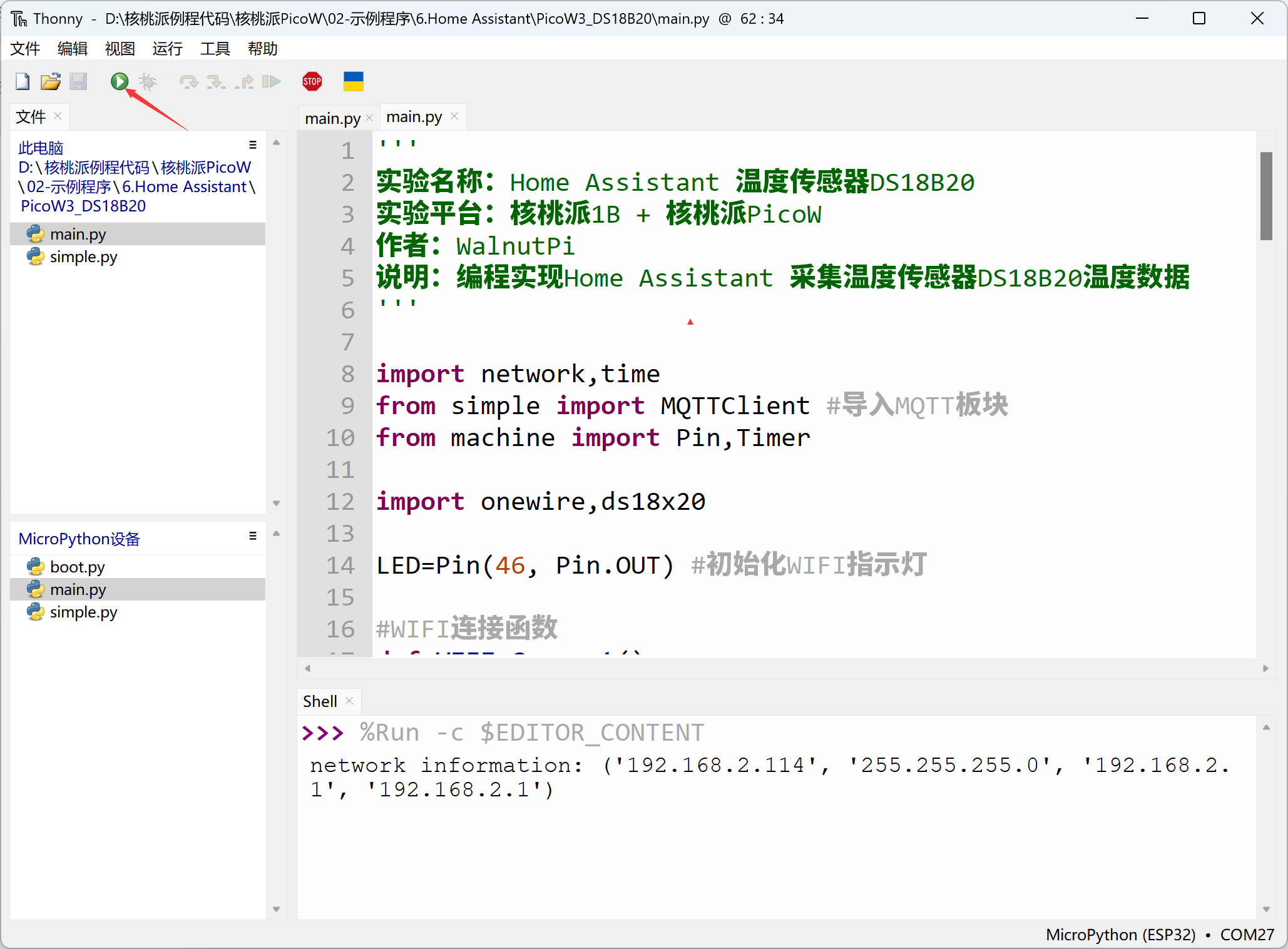Open the 工具 menu
Screen dimensions: 1288x949
pyautogui.click(x=215, y=49)
